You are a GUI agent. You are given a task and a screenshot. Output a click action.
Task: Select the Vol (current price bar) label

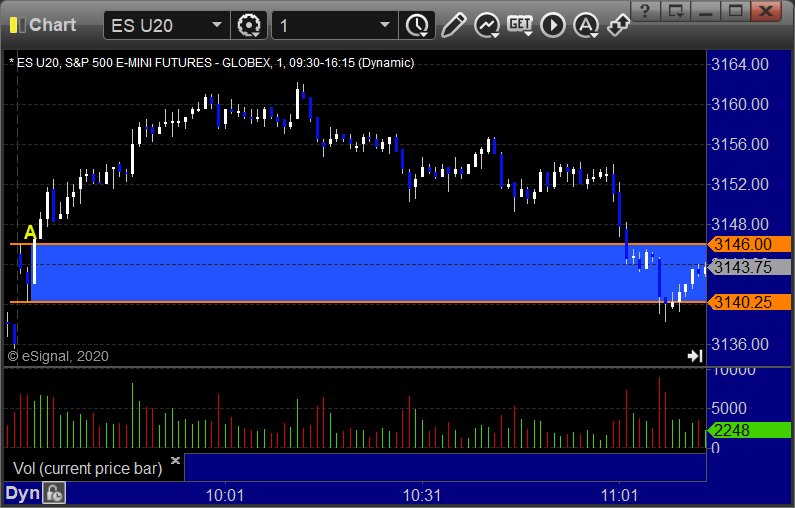coord(87,468)
